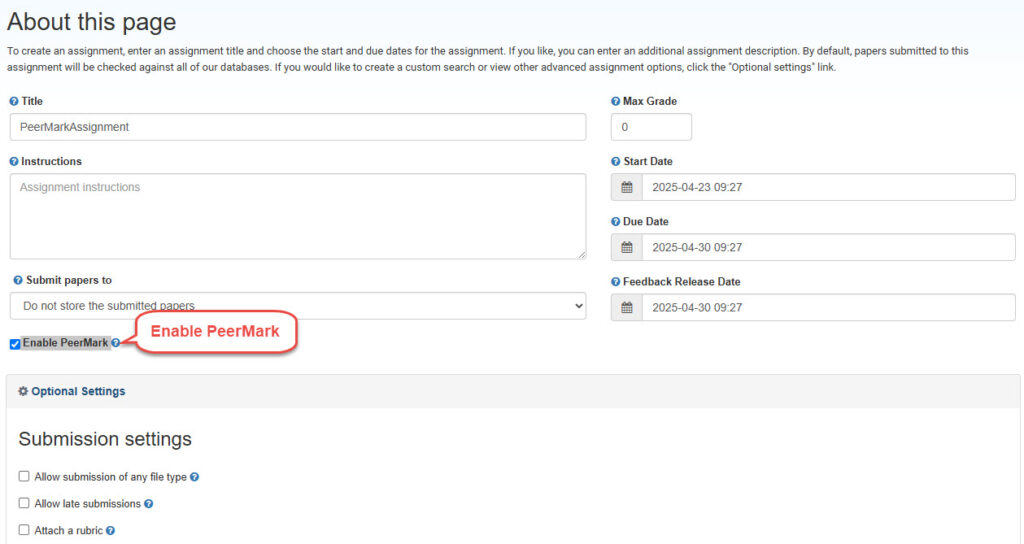Click the Title input containing PeerMarkAssignment
The width and height of the screenshot is (1024, 544).
(298, 127)
